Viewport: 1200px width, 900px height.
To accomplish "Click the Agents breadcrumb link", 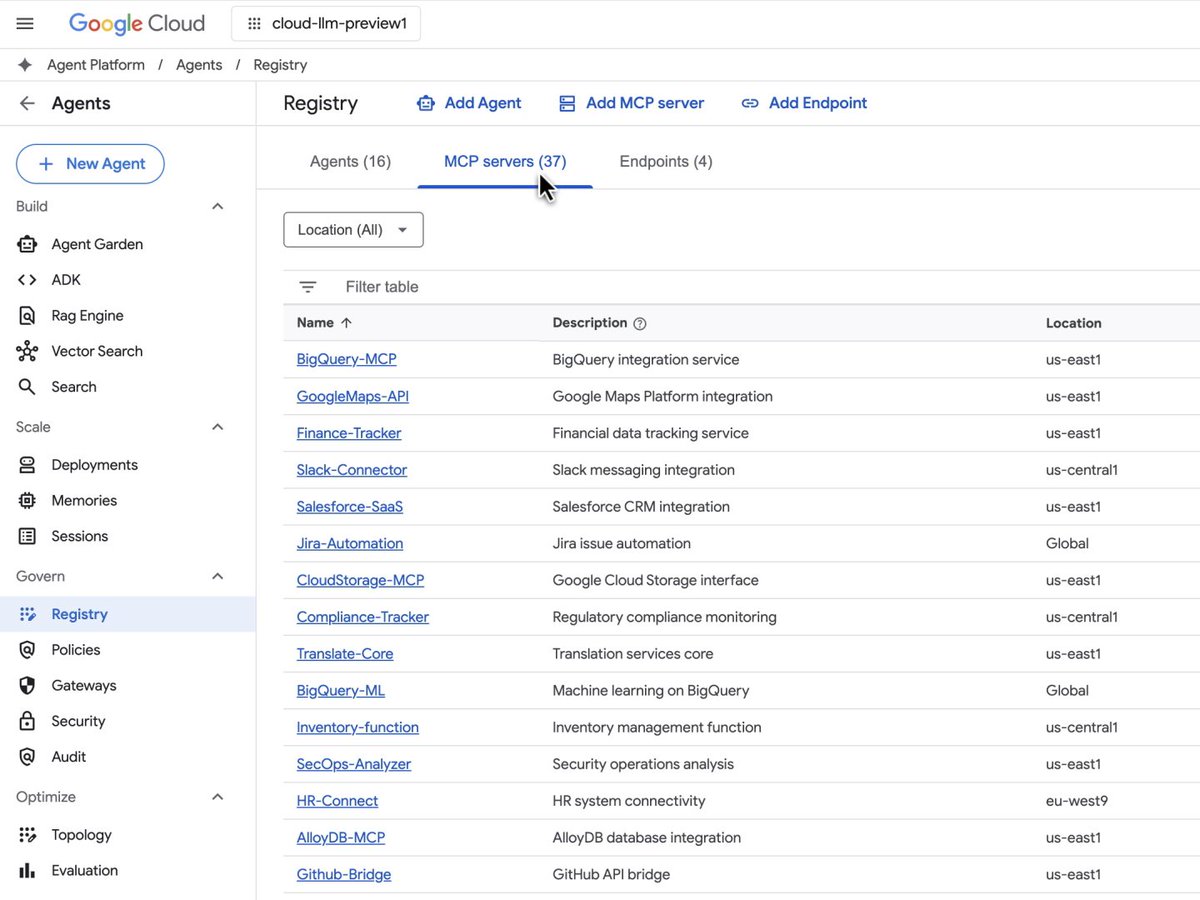I will (199, 65).
